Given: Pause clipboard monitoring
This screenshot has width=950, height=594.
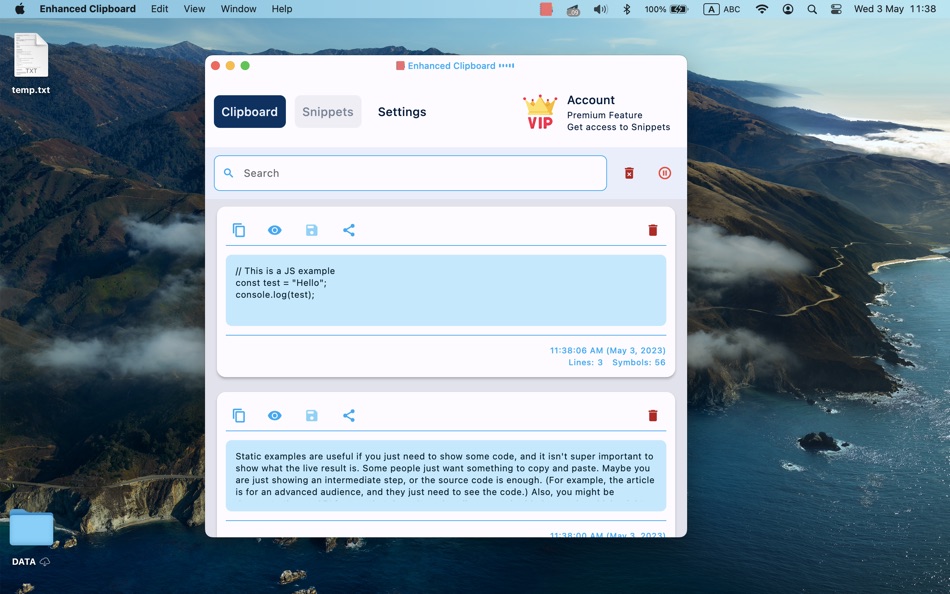Looking at the screenshot, I should [665, 173].
